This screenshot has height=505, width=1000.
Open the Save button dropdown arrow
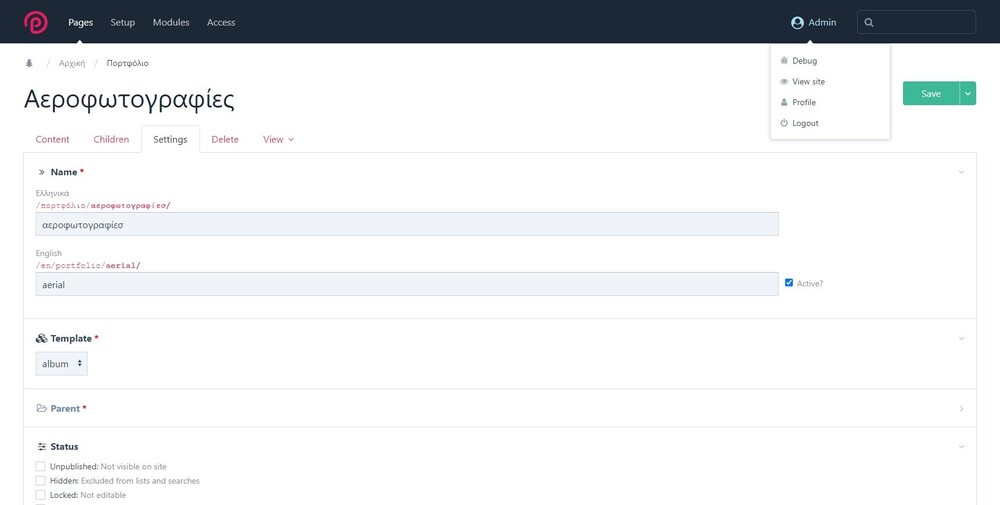967,93
